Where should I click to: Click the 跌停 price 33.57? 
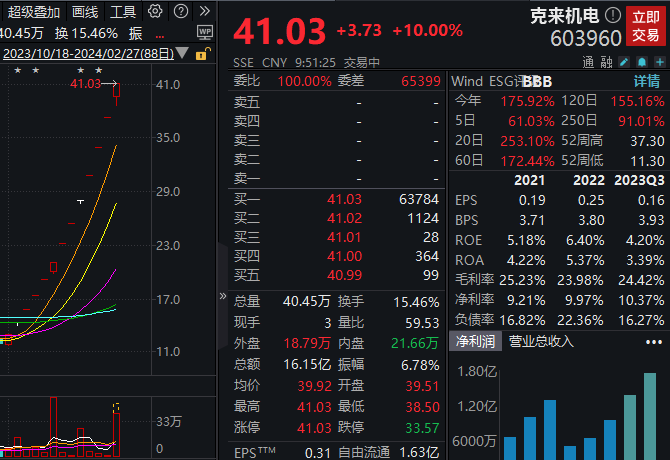point(422,428)
